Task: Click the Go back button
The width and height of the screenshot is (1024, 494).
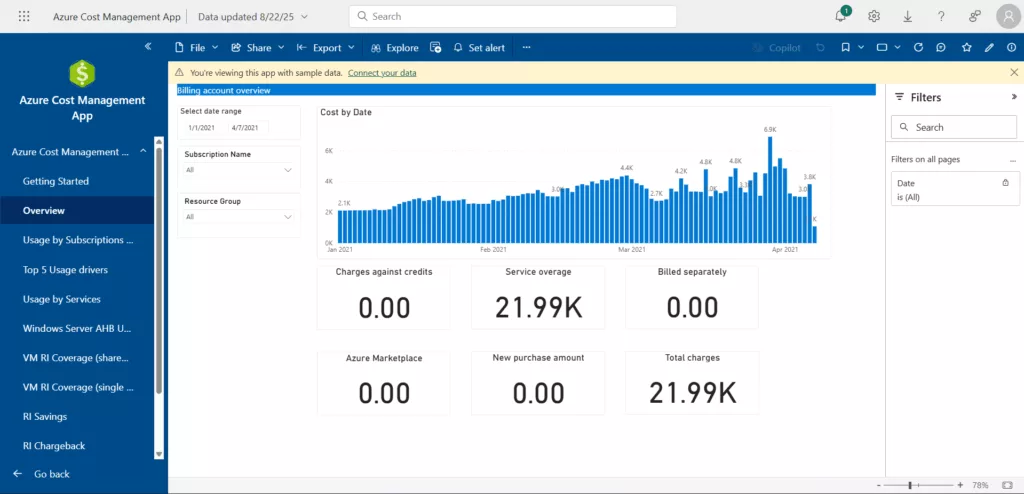Action: (42, 474)
